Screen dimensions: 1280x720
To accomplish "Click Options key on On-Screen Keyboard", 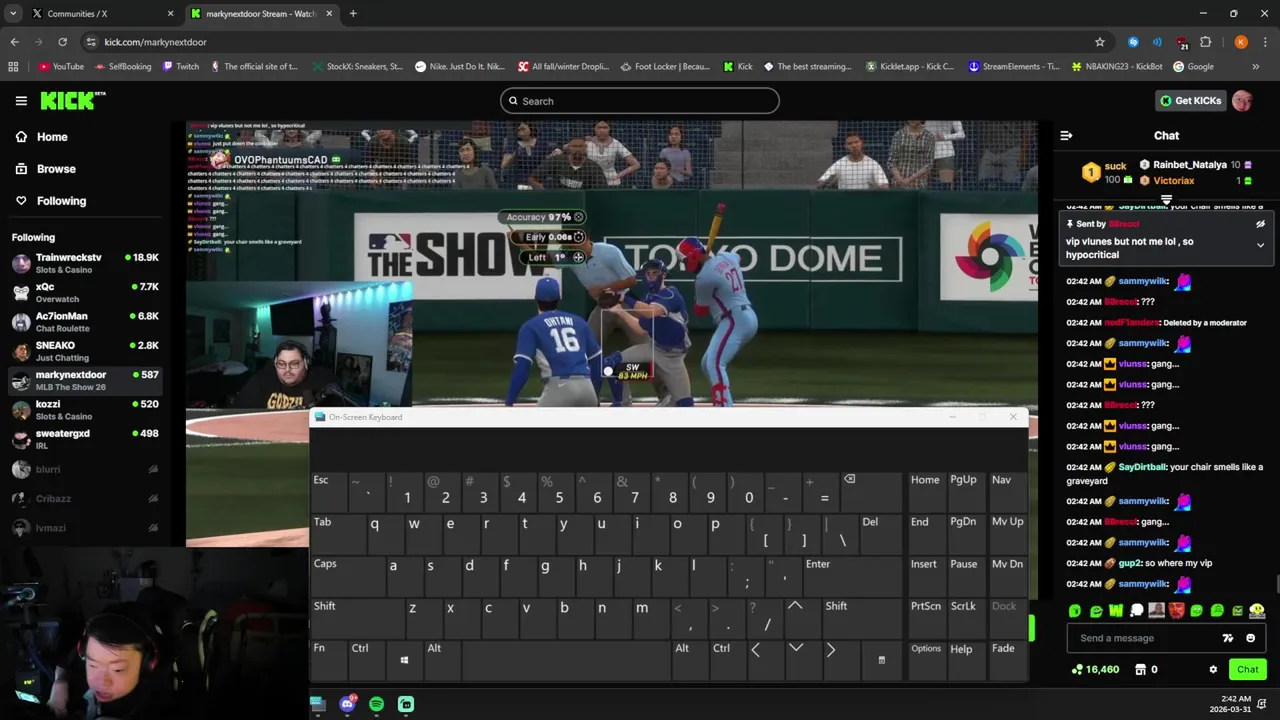I will click(x=926, y=660).
